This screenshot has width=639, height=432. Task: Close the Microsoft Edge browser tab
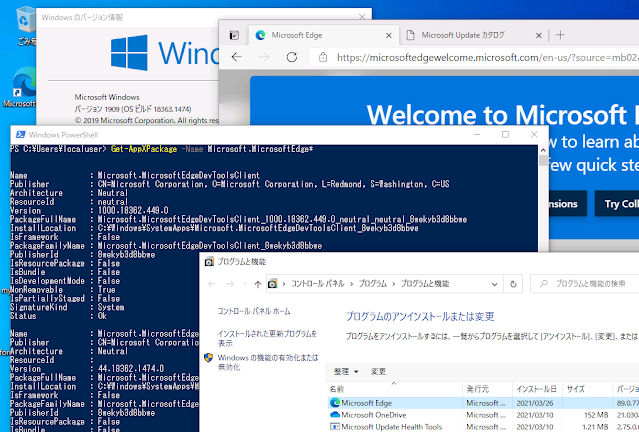tap(388, 35)
